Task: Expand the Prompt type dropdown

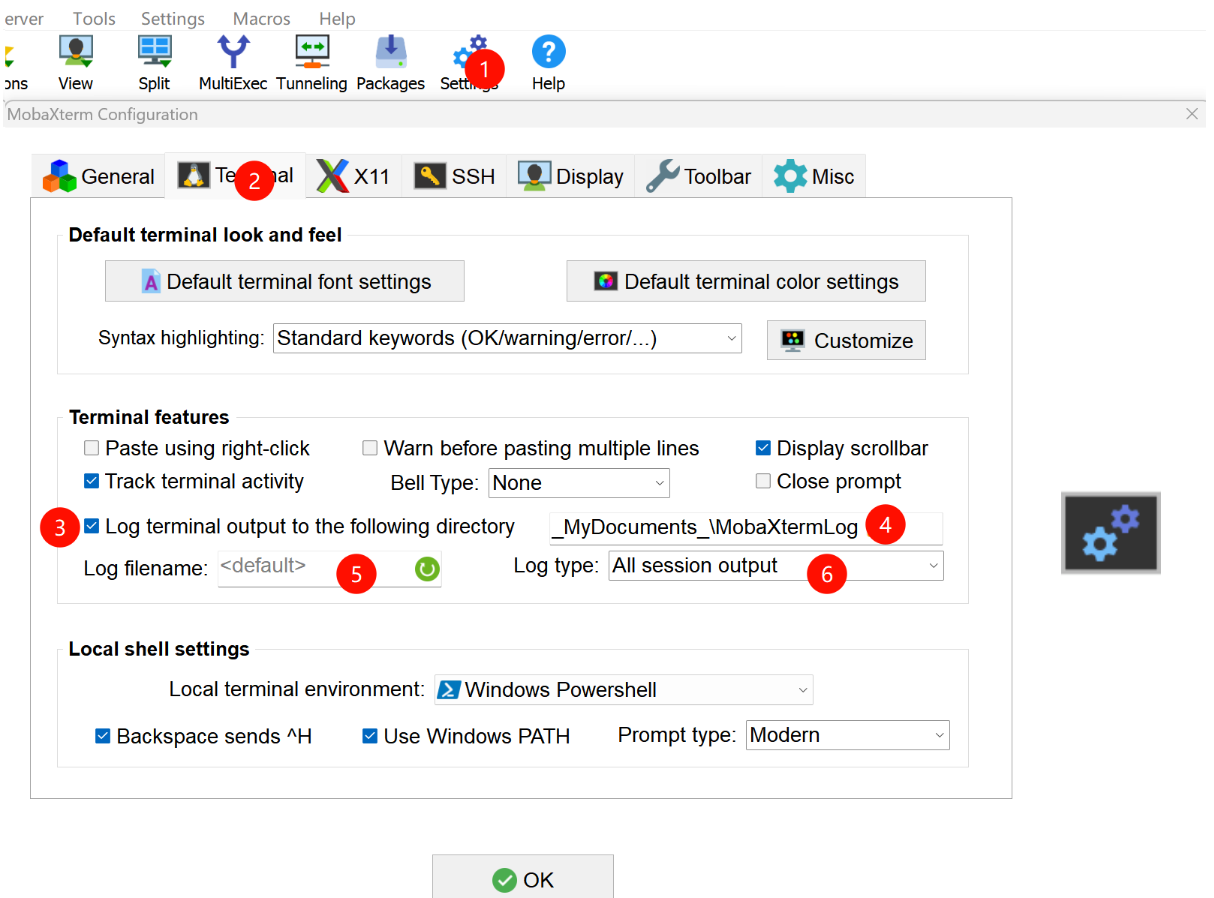Action: tap(848, 735)
